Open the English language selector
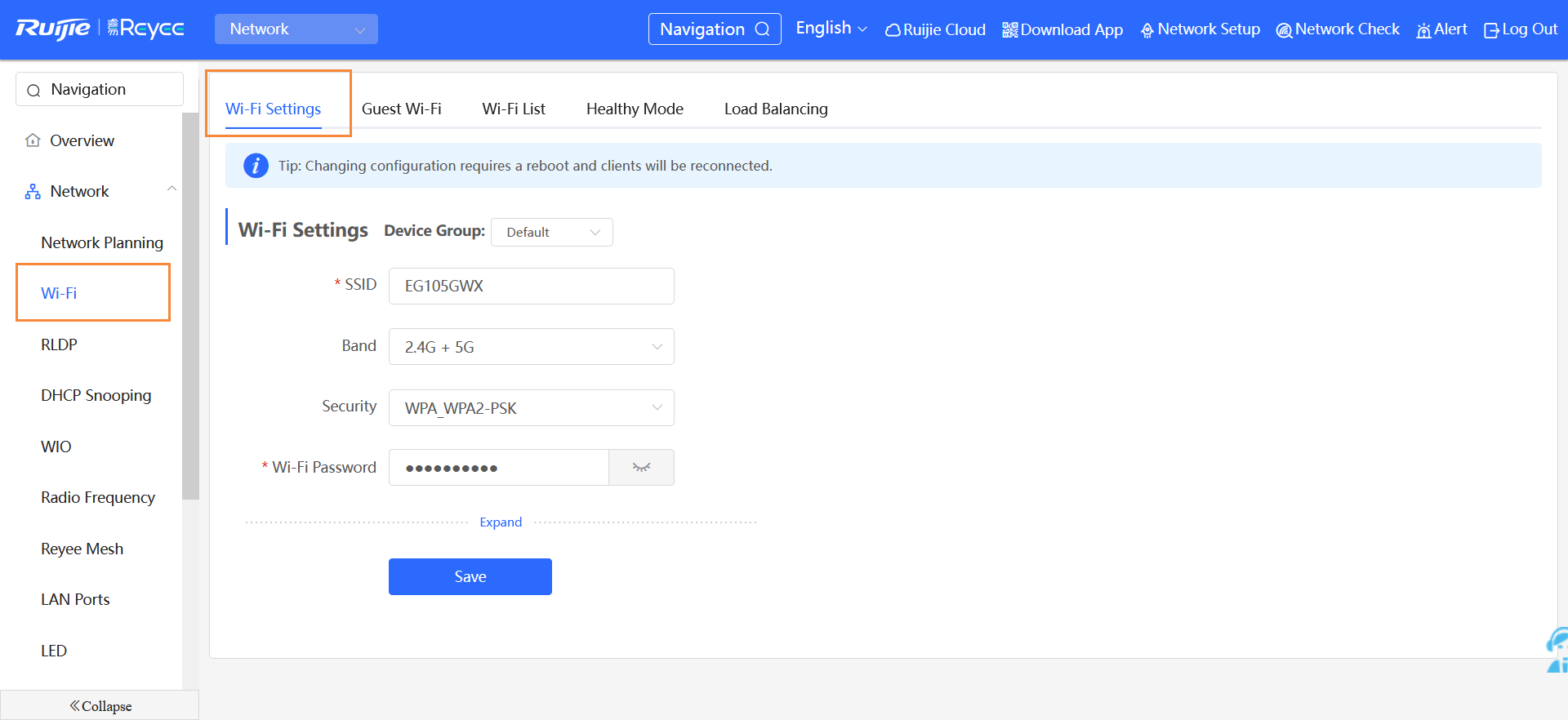 pyautogui.click(x=831, y=29)
